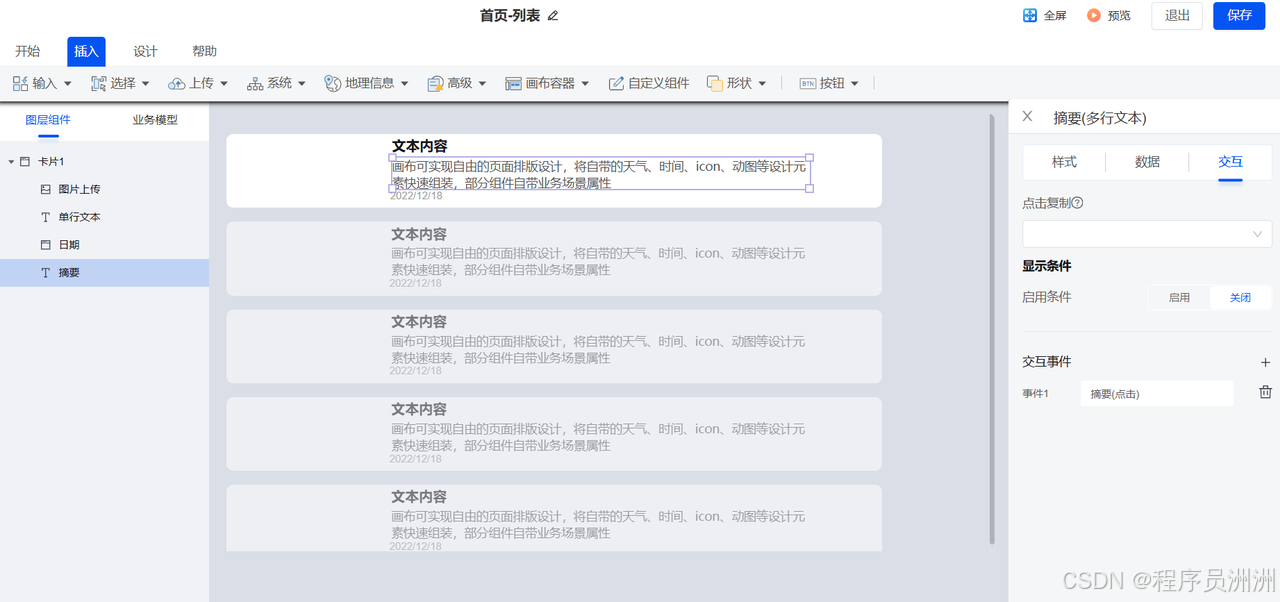Delete 事件1 using the trash icon

pos(1265,393)
